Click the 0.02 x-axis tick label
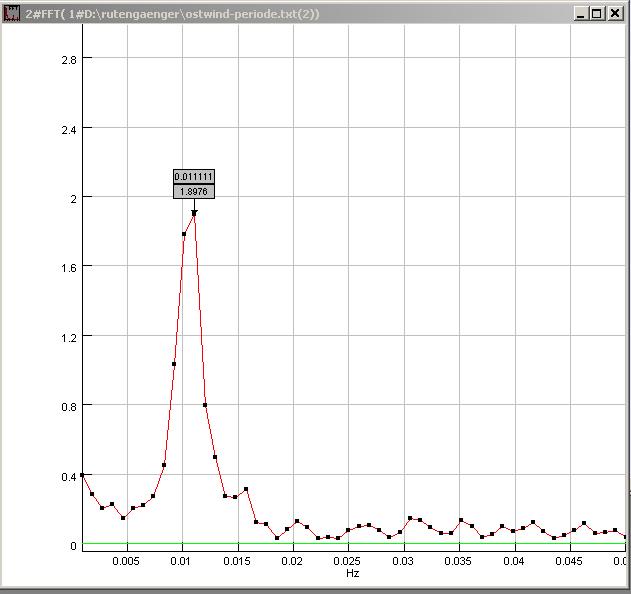631x594 pixels. point(292,561)
